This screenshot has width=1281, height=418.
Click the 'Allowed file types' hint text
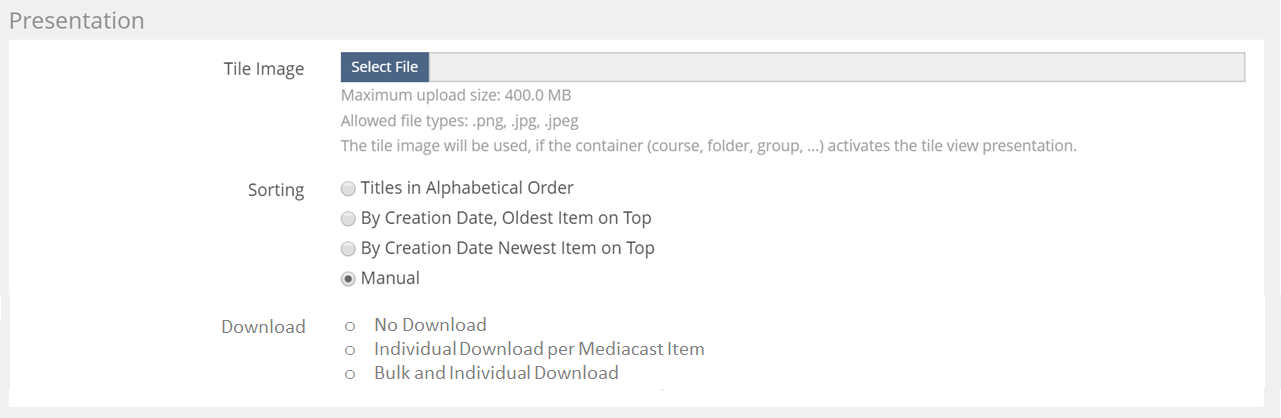point(460,121)
